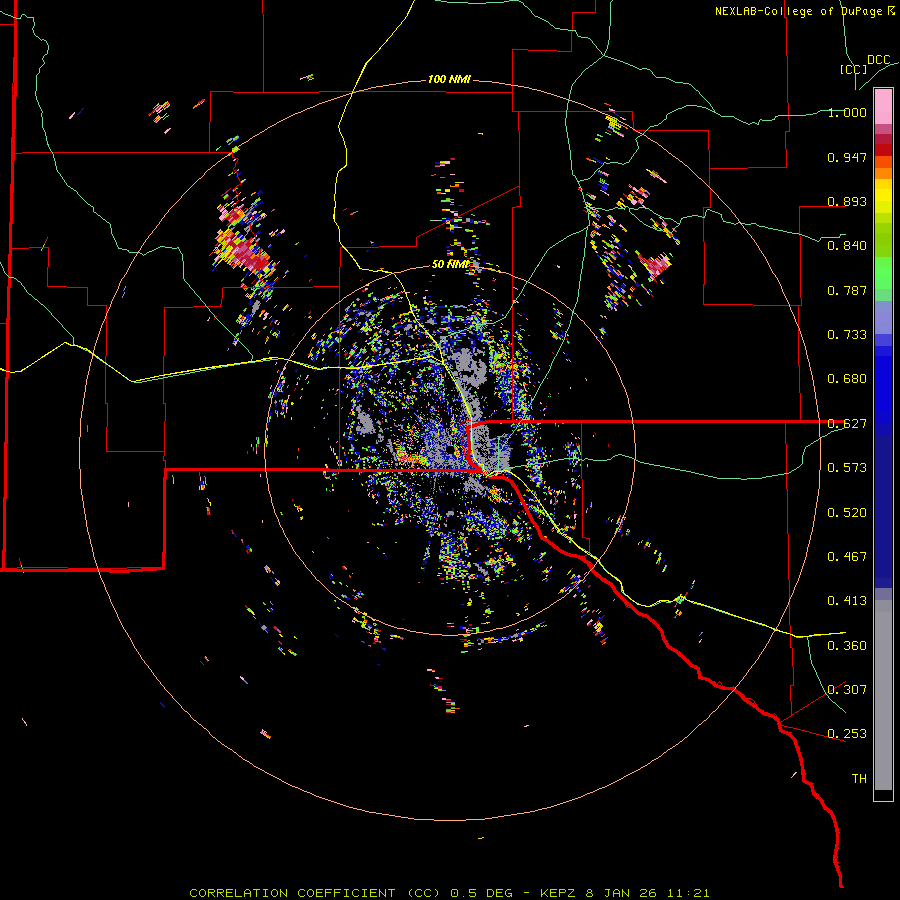Click the 0.253 scale value
Viewport: 900px width, 900px height.
pyautogui.click(x=847, y=734)
